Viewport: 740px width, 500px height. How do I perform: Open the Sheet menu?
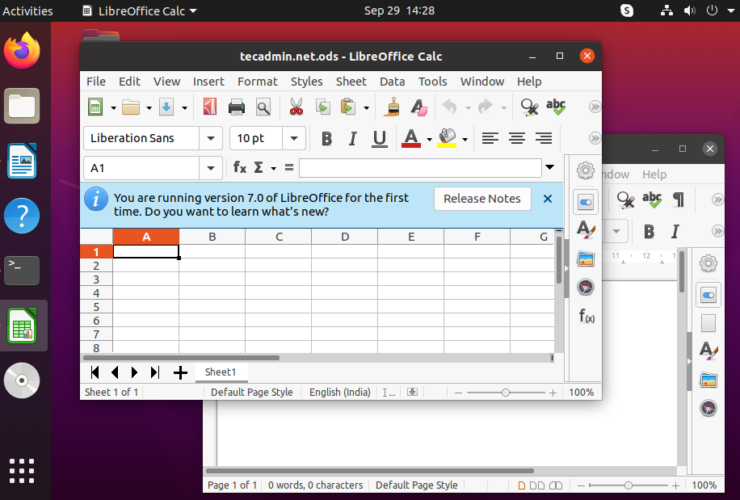pyautogui.click(x=351, y=81)
